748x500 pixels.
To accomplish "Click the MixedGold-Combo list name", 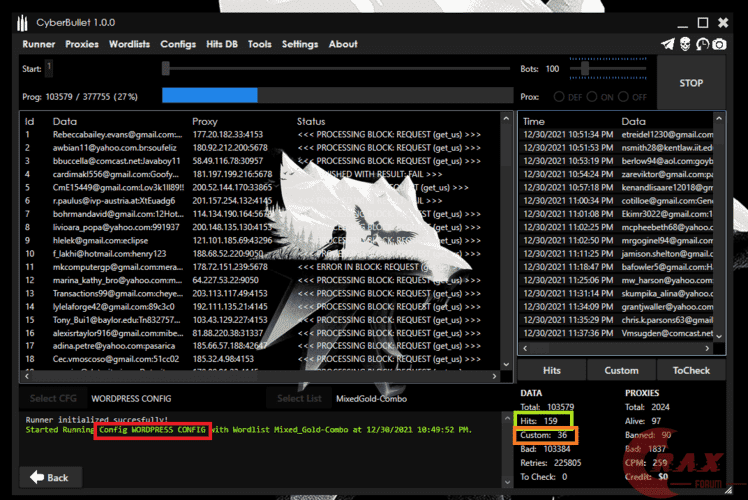I will click(x=372, y=398).
